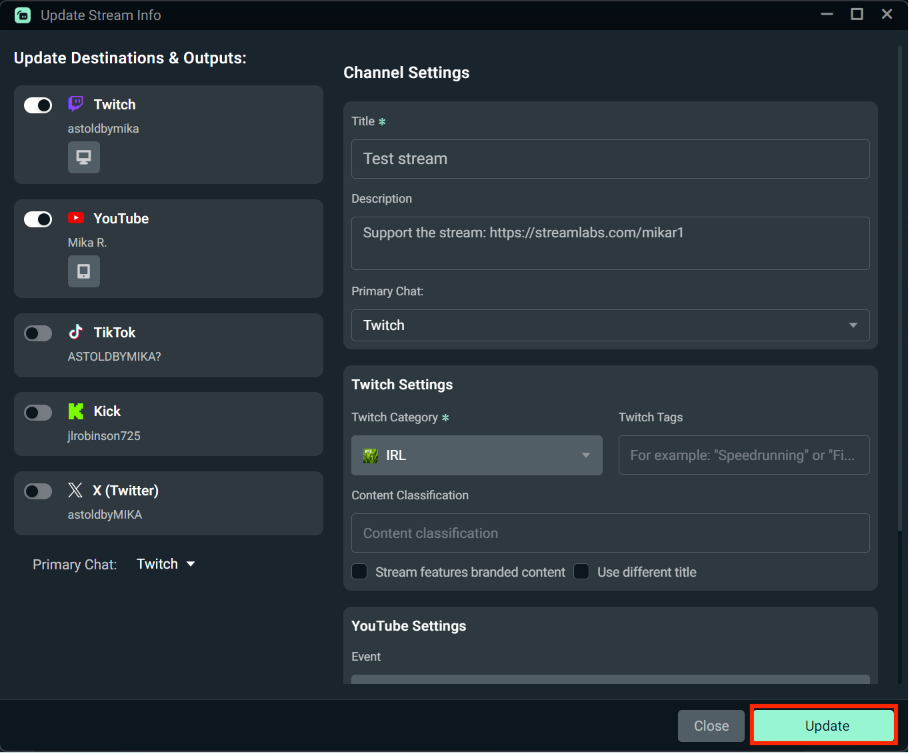Click the Close button
The image size is (909, 754).
pos(711,726)
